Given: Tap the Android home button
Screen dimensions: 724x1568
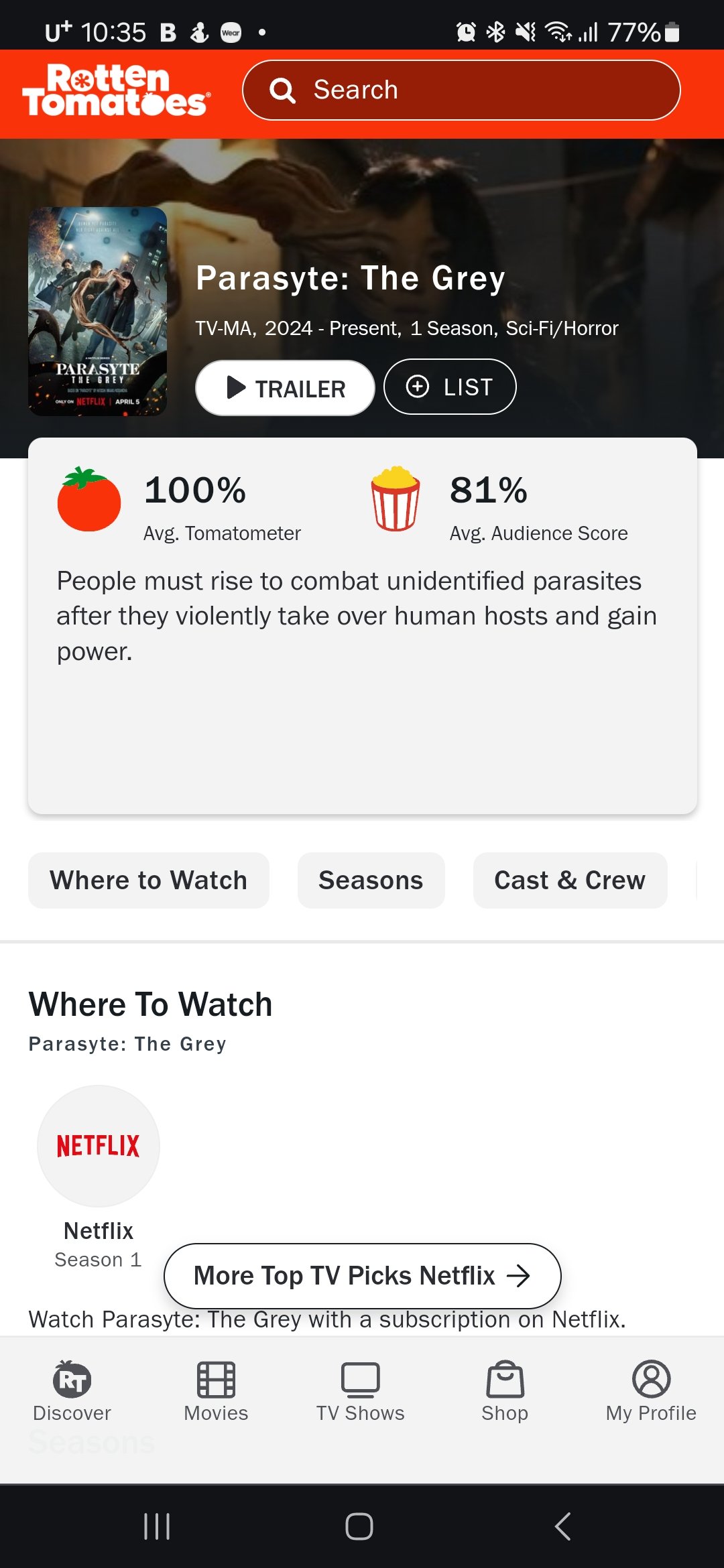Looking at the screenshot, I should pos(359,1526).
